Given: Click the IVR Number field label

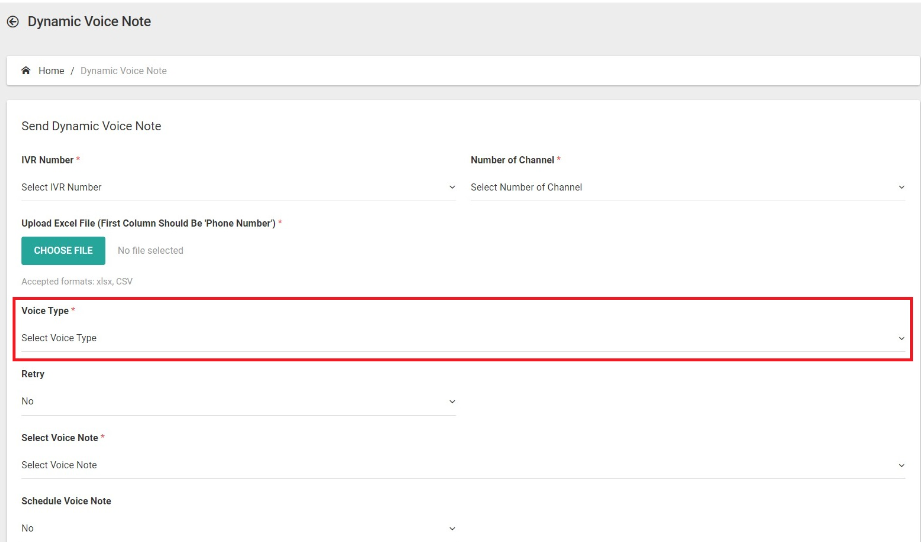Looking at the screenshot, I should (48, 160).
